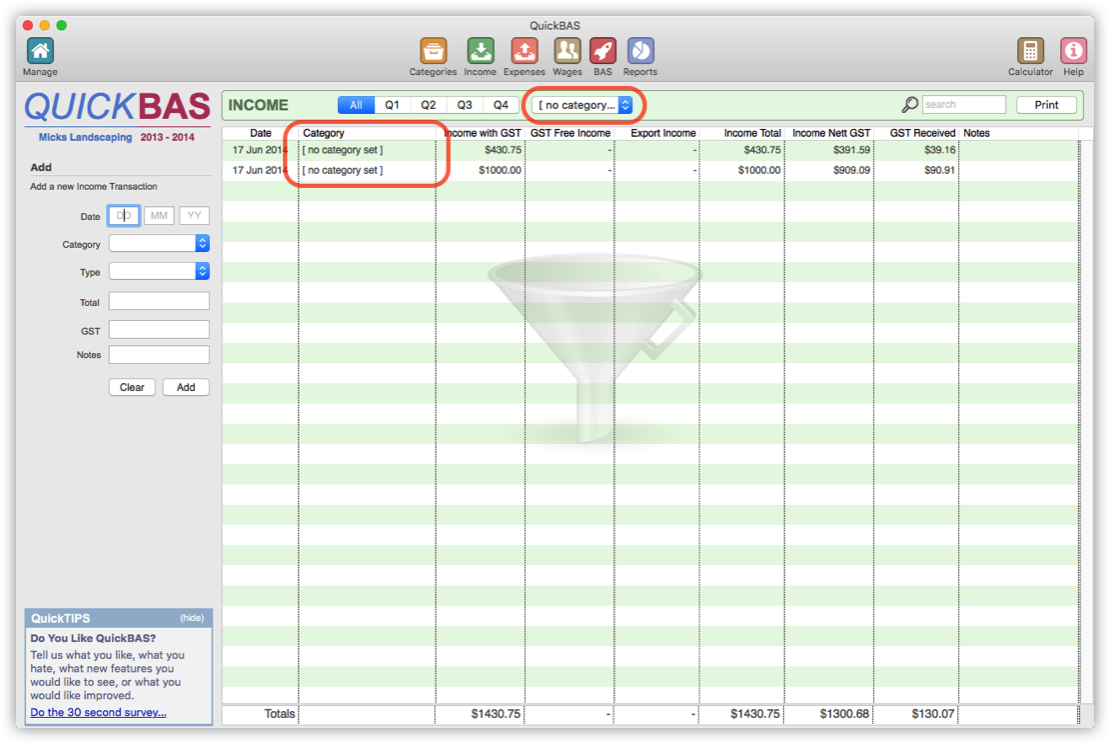Open the Help info icon
1110x744 pixels.
point(1073,51)
